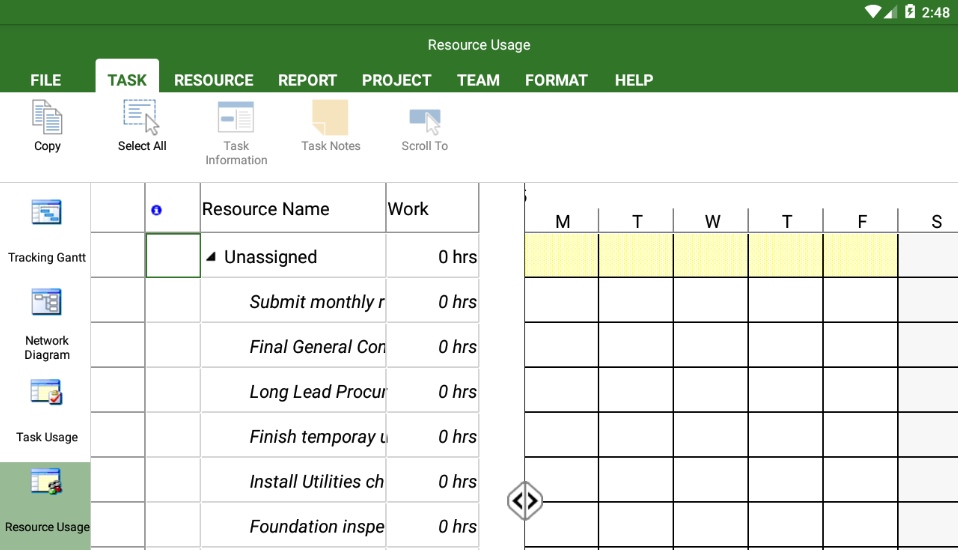The height and width of the screenshot is (550, 958).
Task: Select the 'Submit monthly r' task row
Action: click(293, 301)
